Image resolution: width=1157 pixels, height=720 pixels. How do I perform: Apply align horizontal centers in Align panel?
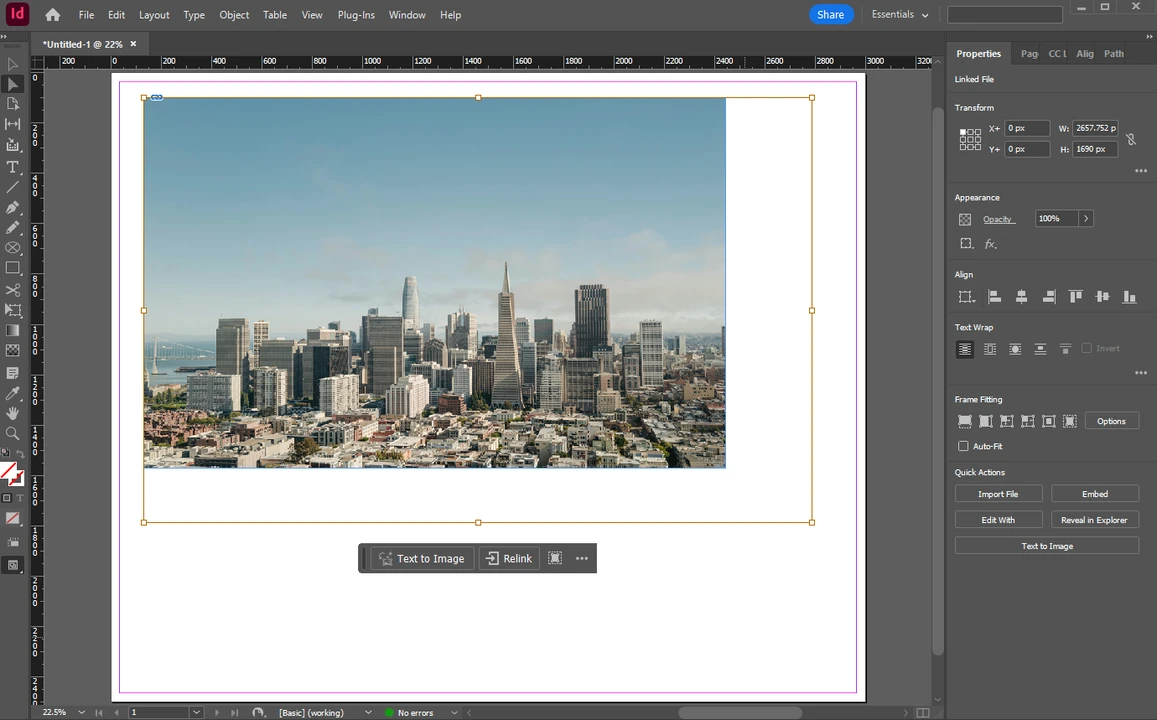pyautogui.click(x=1021, y=296)
